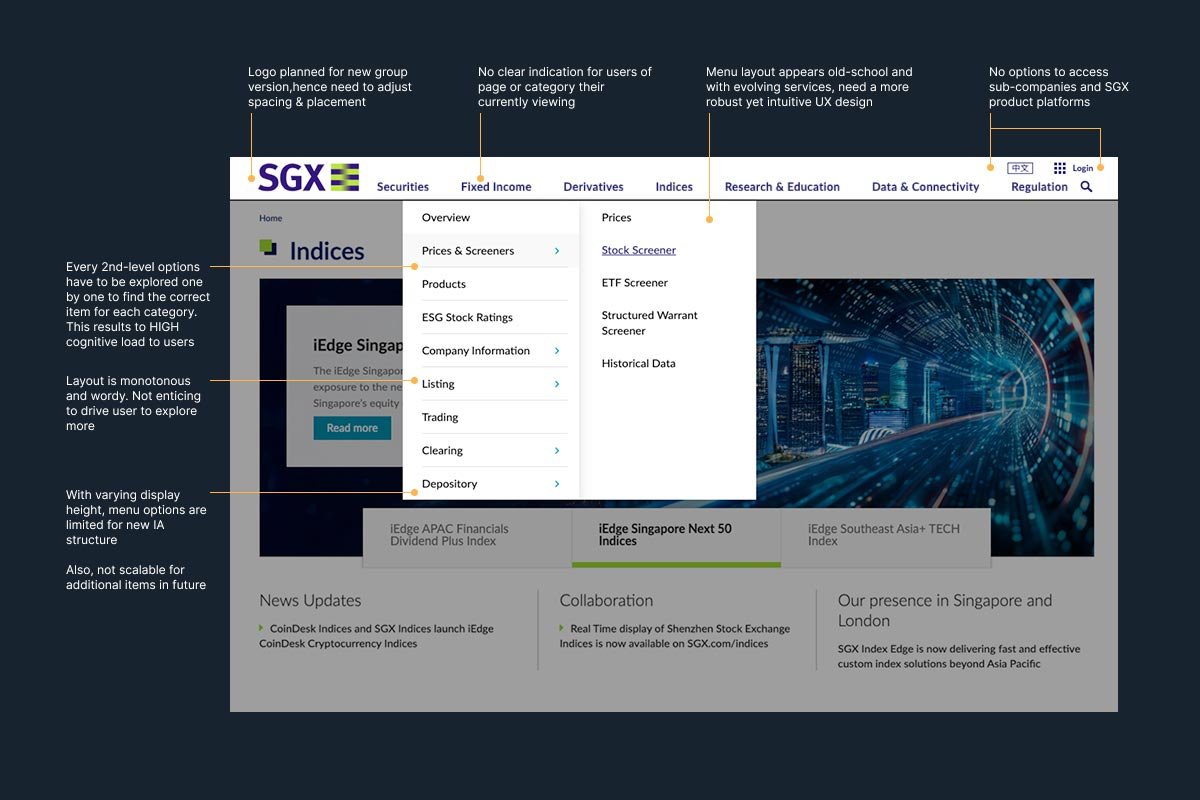Open the apps grid icon beside Login
The height and width of the screenshot is (800, 1200).
pyautogui.click(x=1060, y=168)
